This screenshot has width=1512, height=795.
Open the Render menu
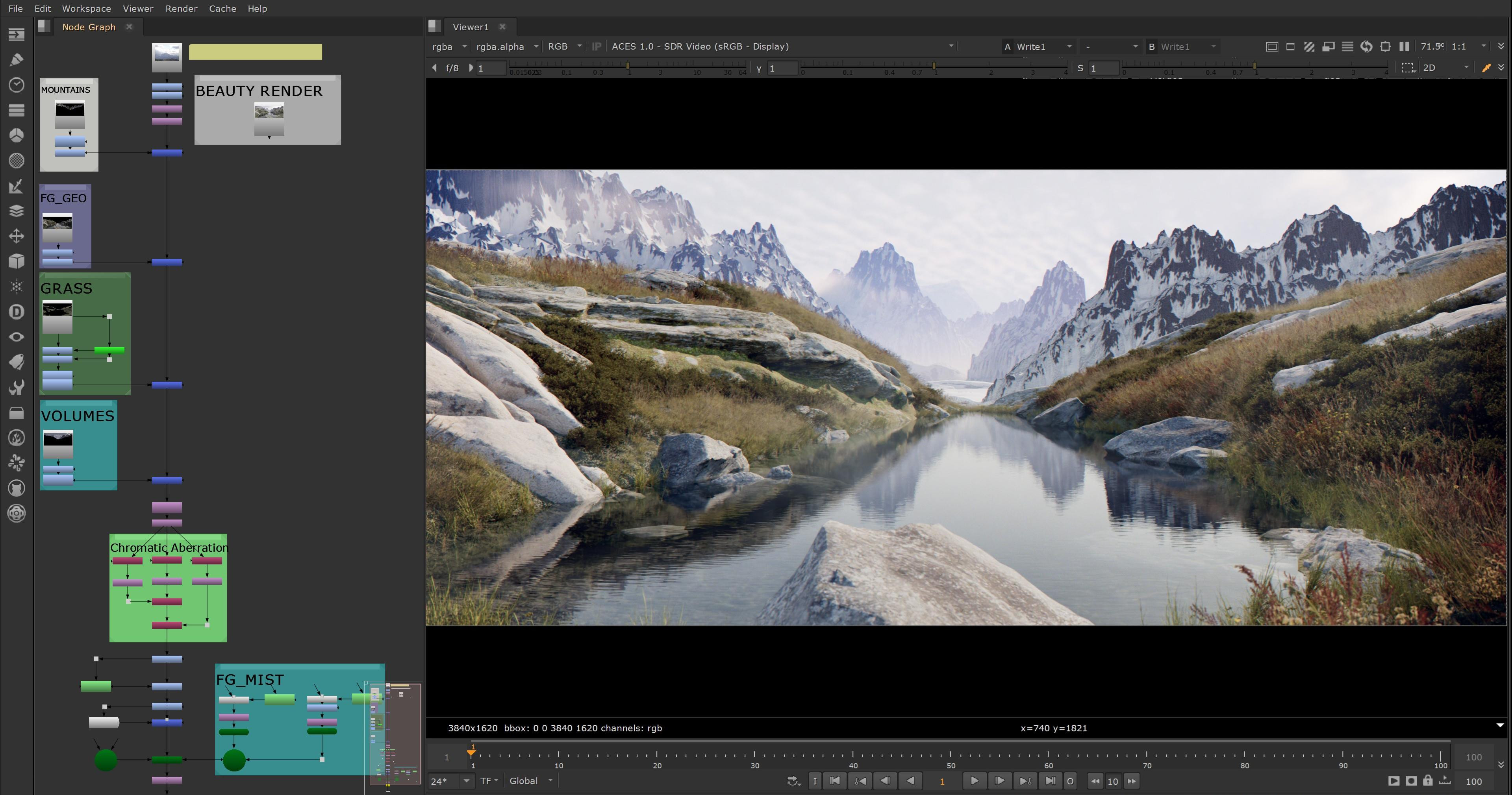coord(181,9)
